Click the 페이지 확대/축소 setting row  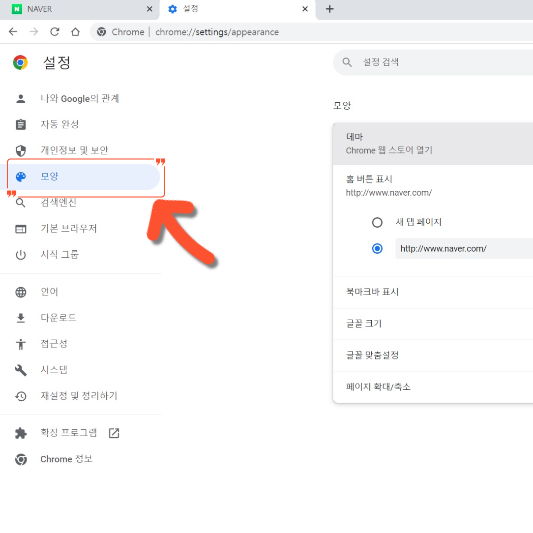coord(433,387)
